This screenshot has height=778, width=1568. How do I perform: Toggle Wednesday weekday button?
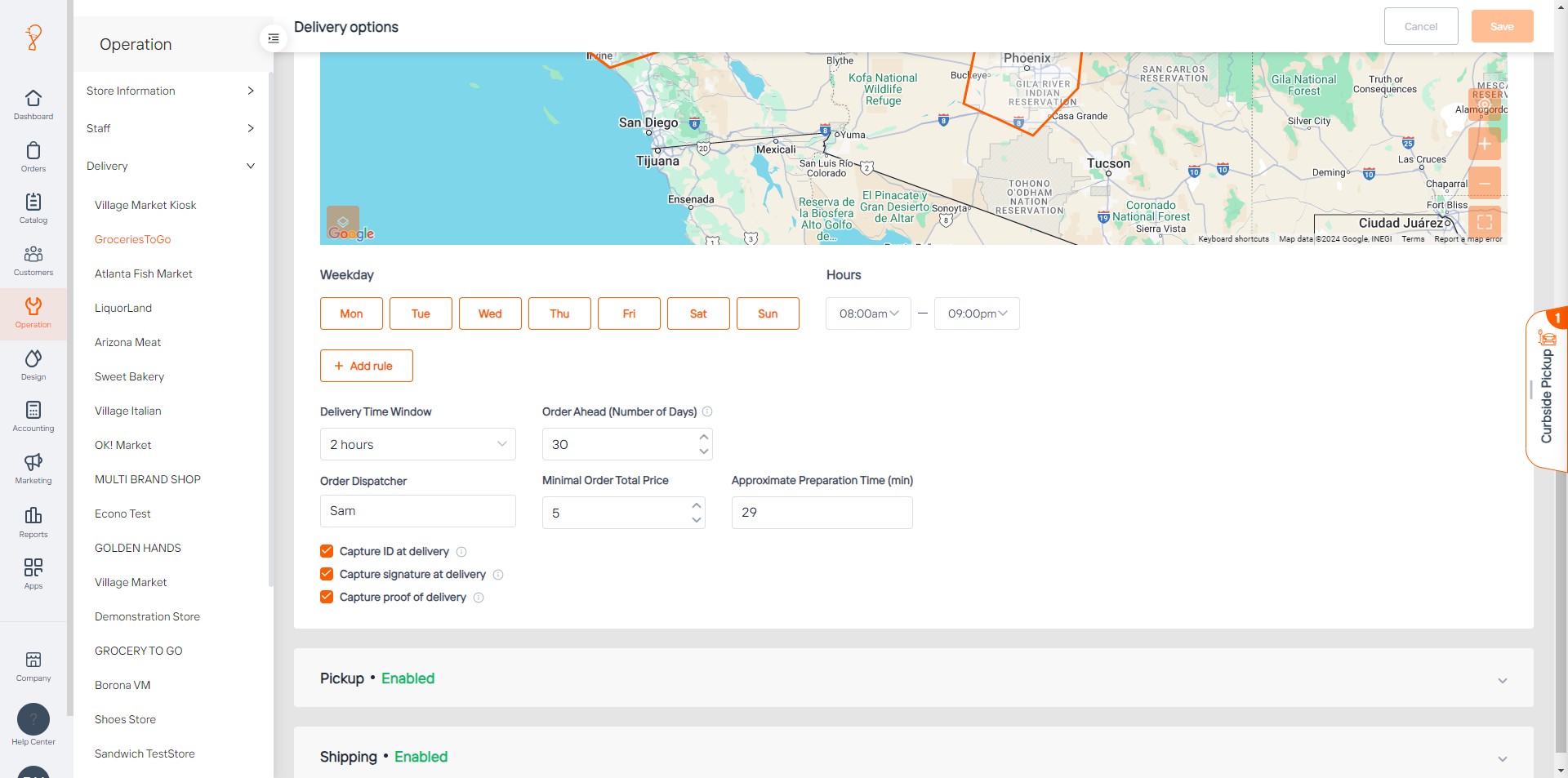point(490,313)
